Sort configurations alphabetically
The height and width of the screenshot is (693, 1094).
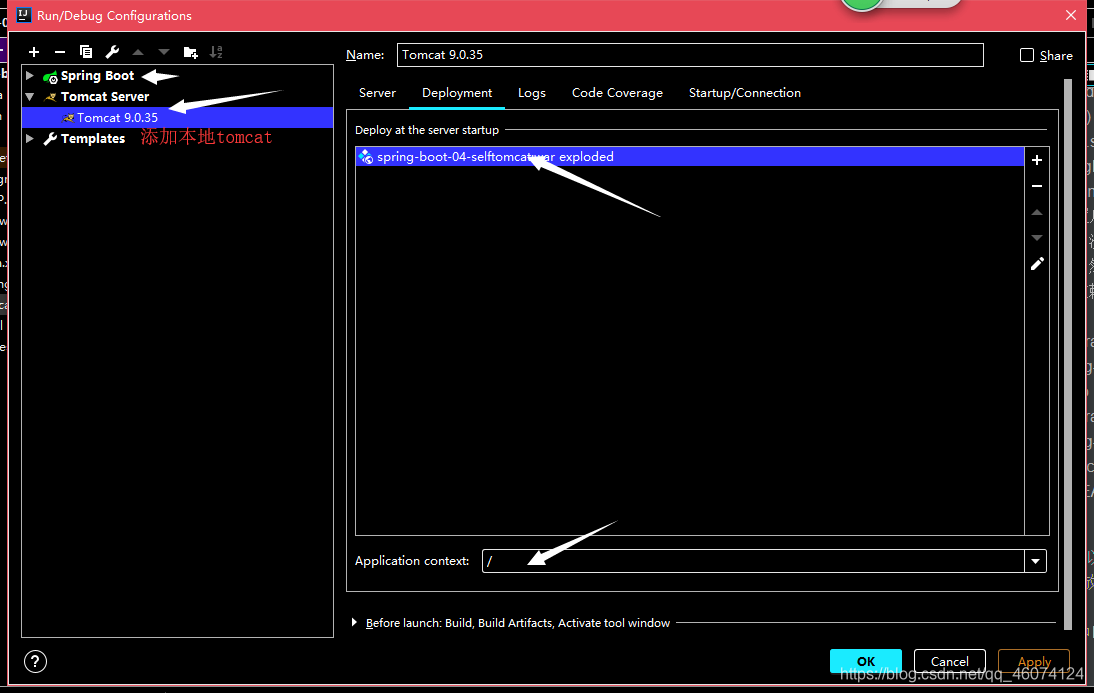(x=216, y=52)
